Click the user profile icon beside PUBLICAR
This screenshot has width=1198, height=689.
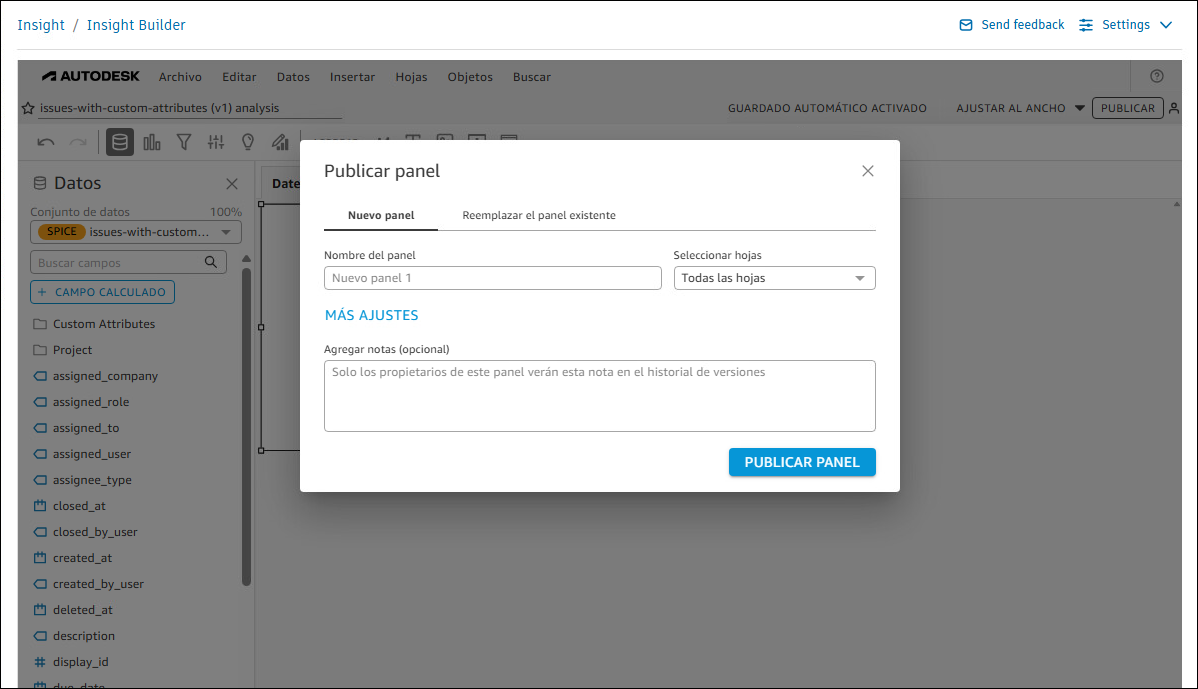coord(1174,108)
